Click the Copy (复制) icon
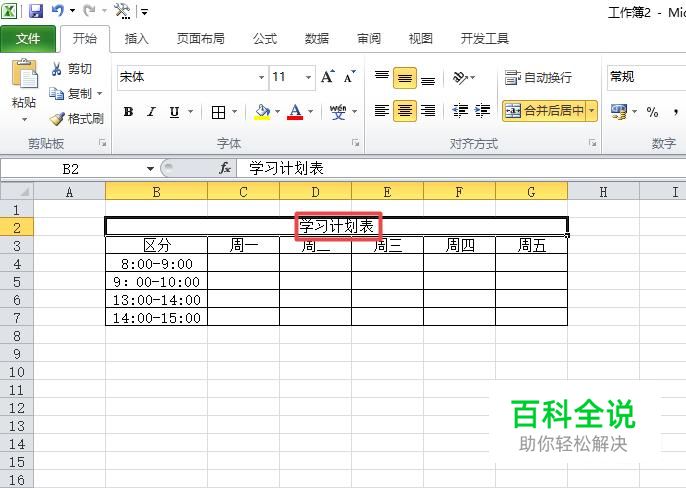The width and height of the screenshot is (686, 488). click(x=56, y=93)
